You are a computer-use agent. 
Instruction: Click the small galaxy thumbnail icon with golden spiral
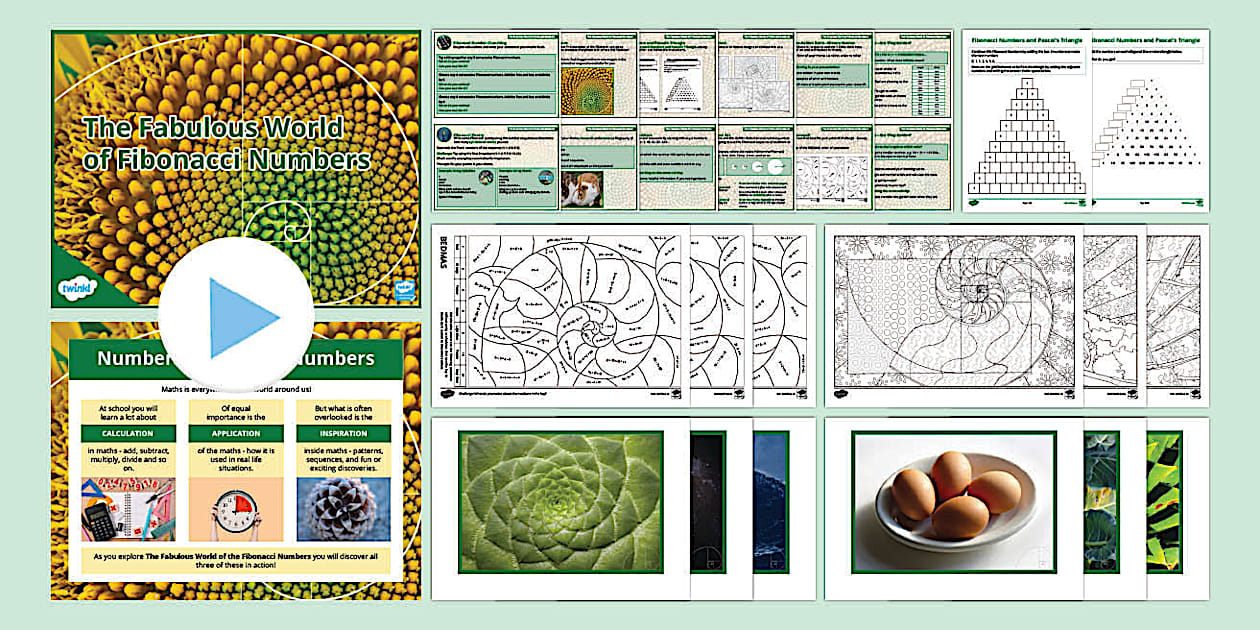tap(707, 500)
